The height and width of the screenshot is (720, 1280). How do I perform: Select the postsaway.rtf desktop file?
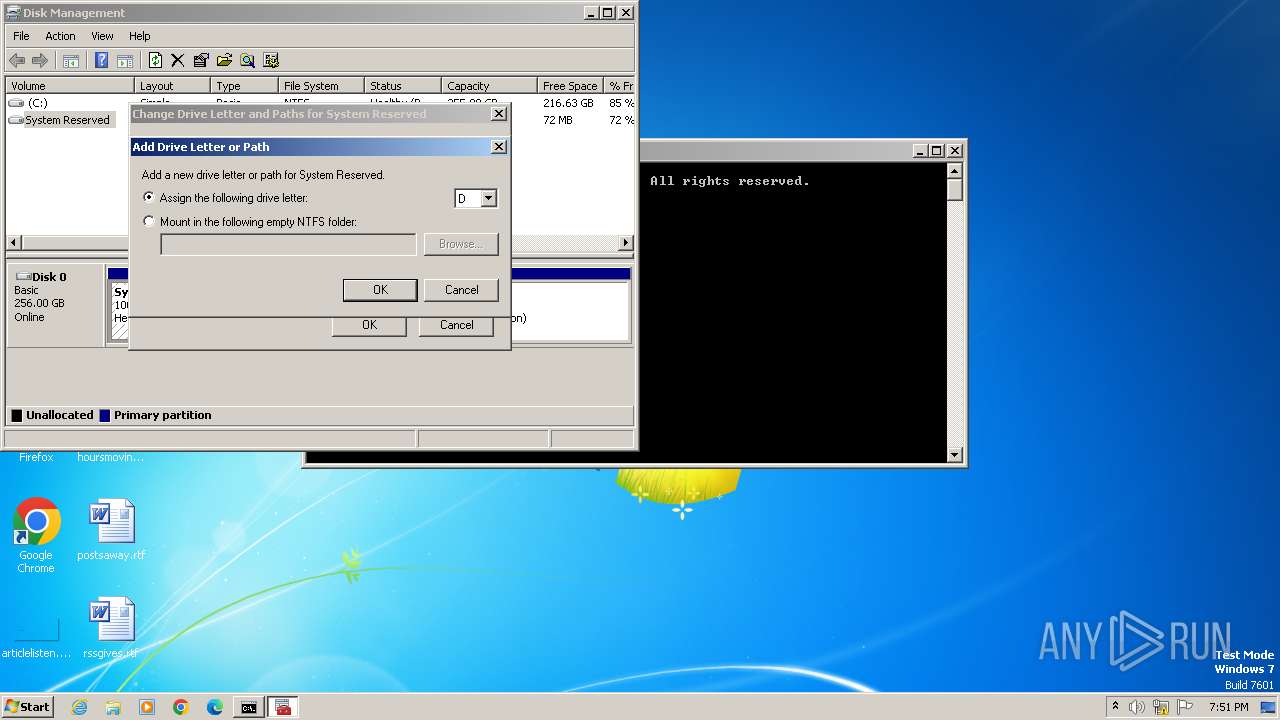(x=111, y=530)
